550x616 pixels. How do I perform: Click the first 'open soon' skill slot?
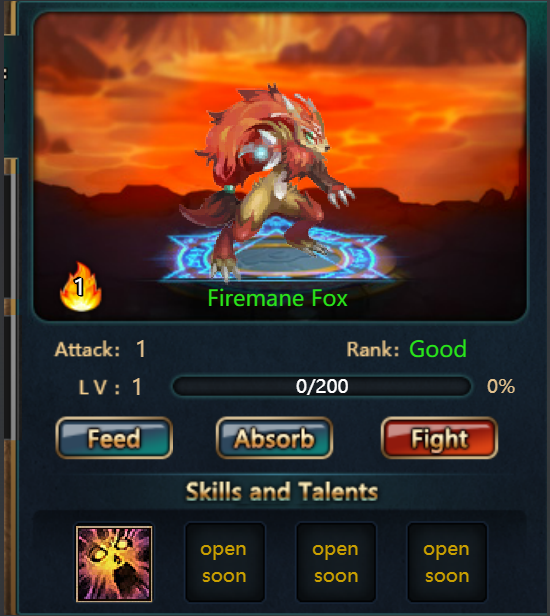point(225,562)
